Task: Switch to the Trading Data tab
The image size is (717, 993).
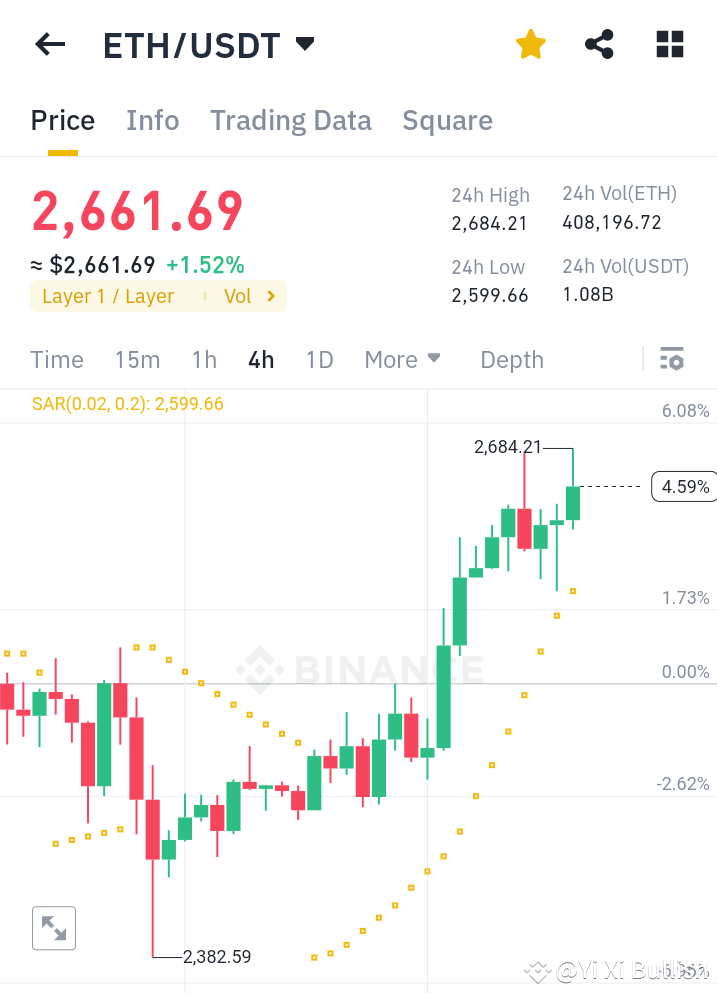Action: point(290,120)
